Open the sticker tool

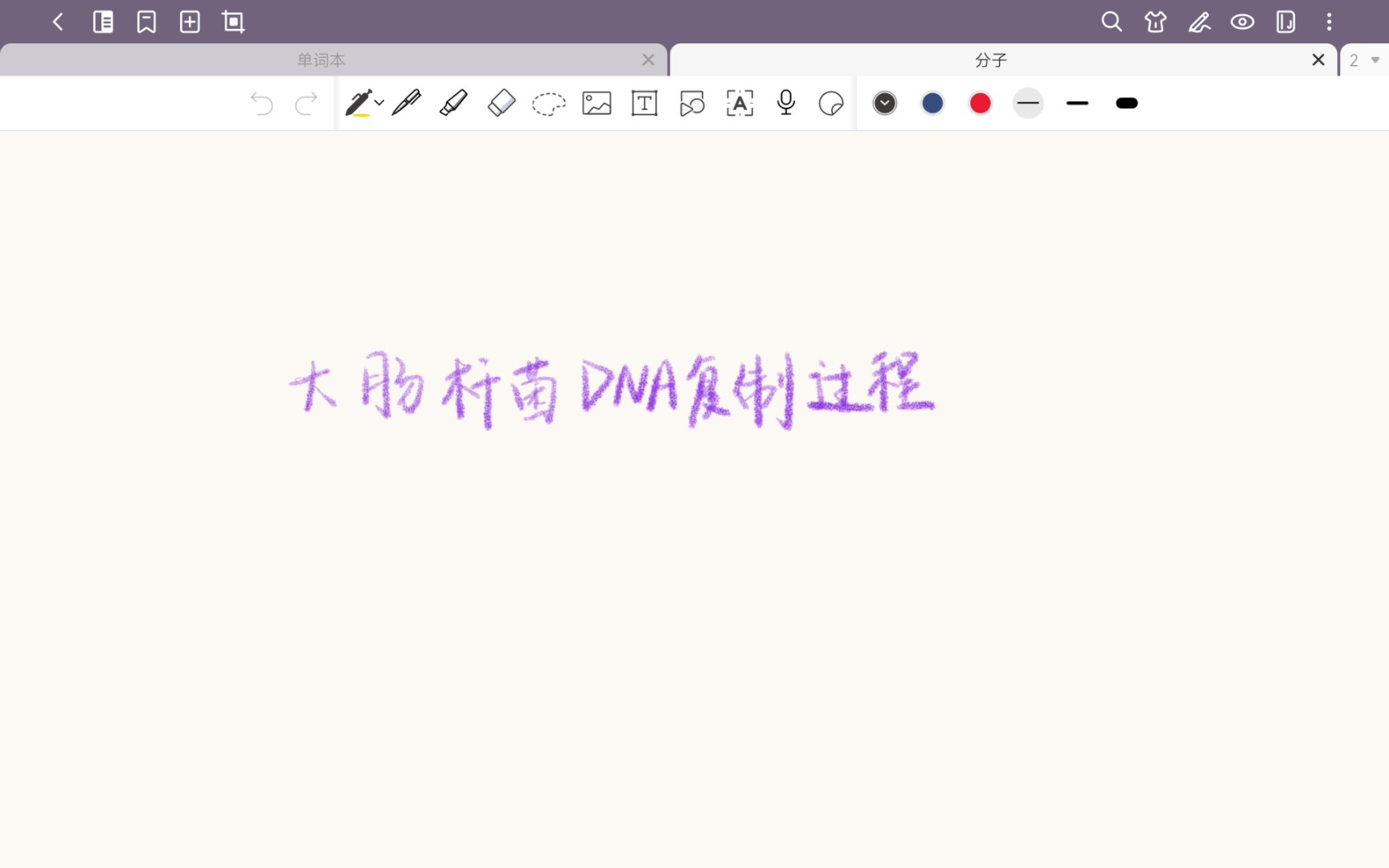pos(831,103)
